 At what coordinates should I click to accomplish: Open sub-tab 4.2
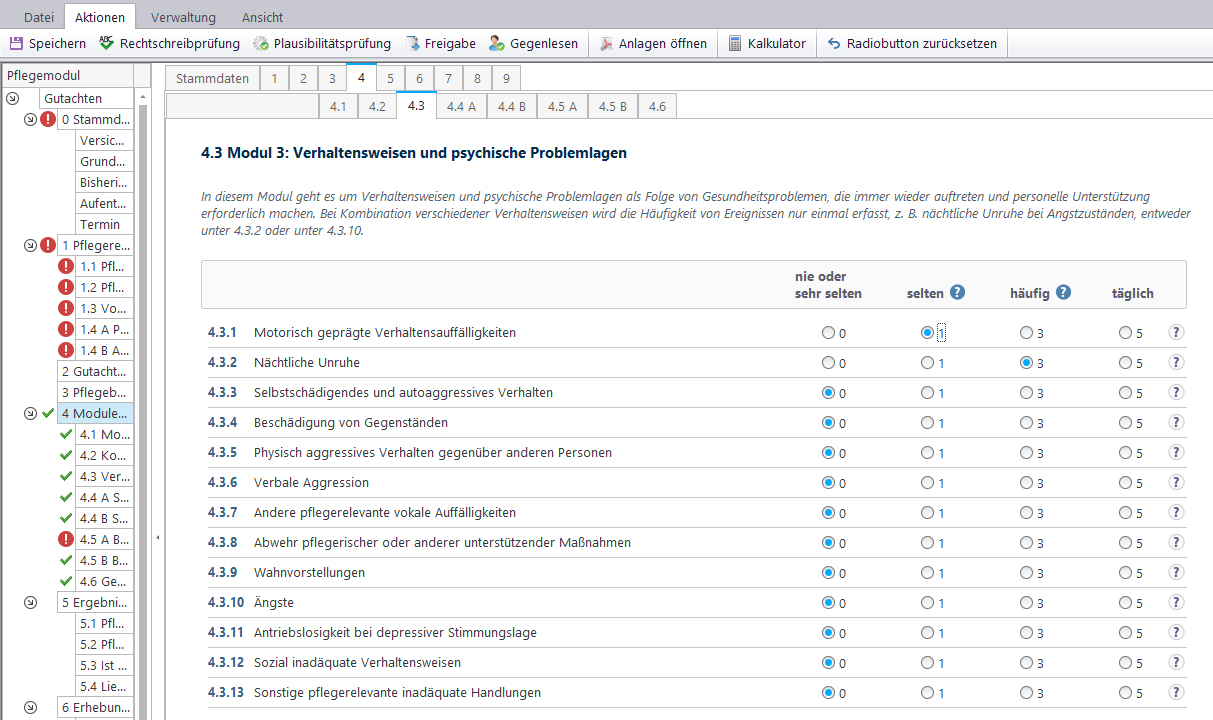pyautogui.click(x=377, y=106)
